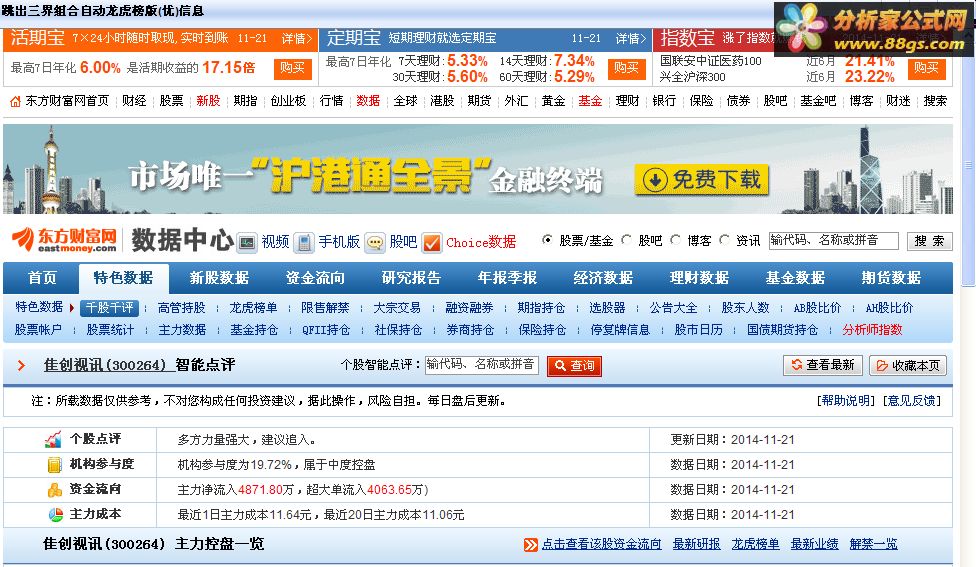This screenshot has height=567, width=976.
Task: Open the 融资融券 link
Action: pos(469,308)
